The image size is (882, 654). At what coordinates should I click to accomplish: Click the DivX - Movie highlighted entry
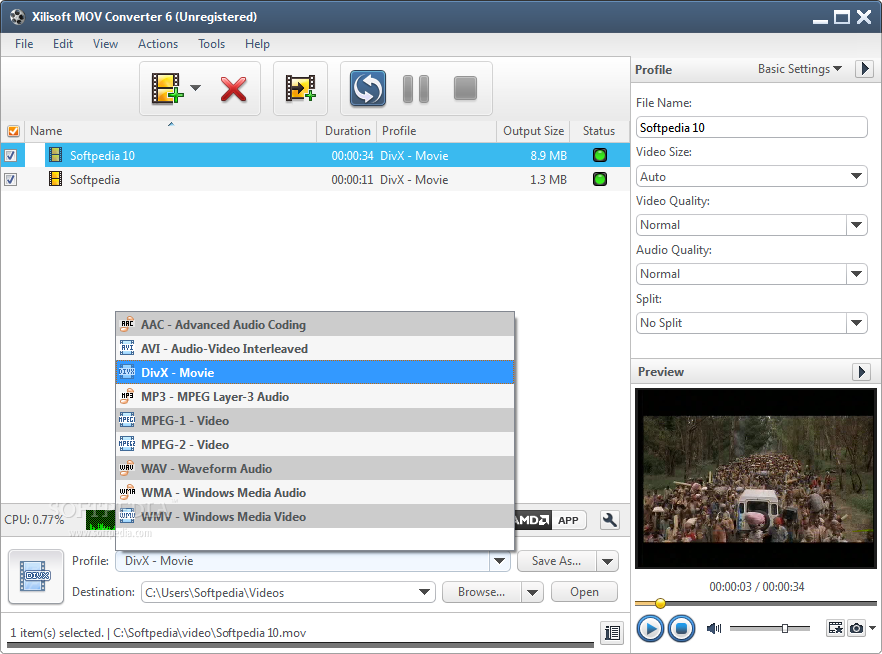point(315,373)
